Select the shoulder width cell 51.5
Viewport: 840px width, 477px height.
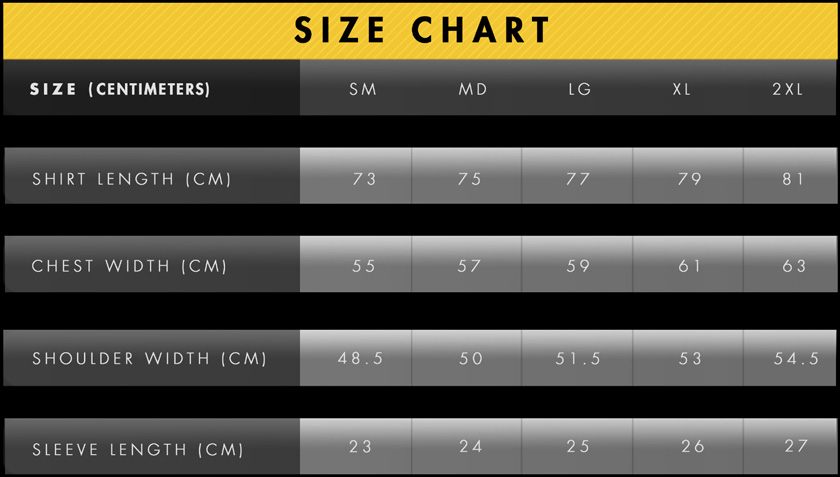(579, 358)
